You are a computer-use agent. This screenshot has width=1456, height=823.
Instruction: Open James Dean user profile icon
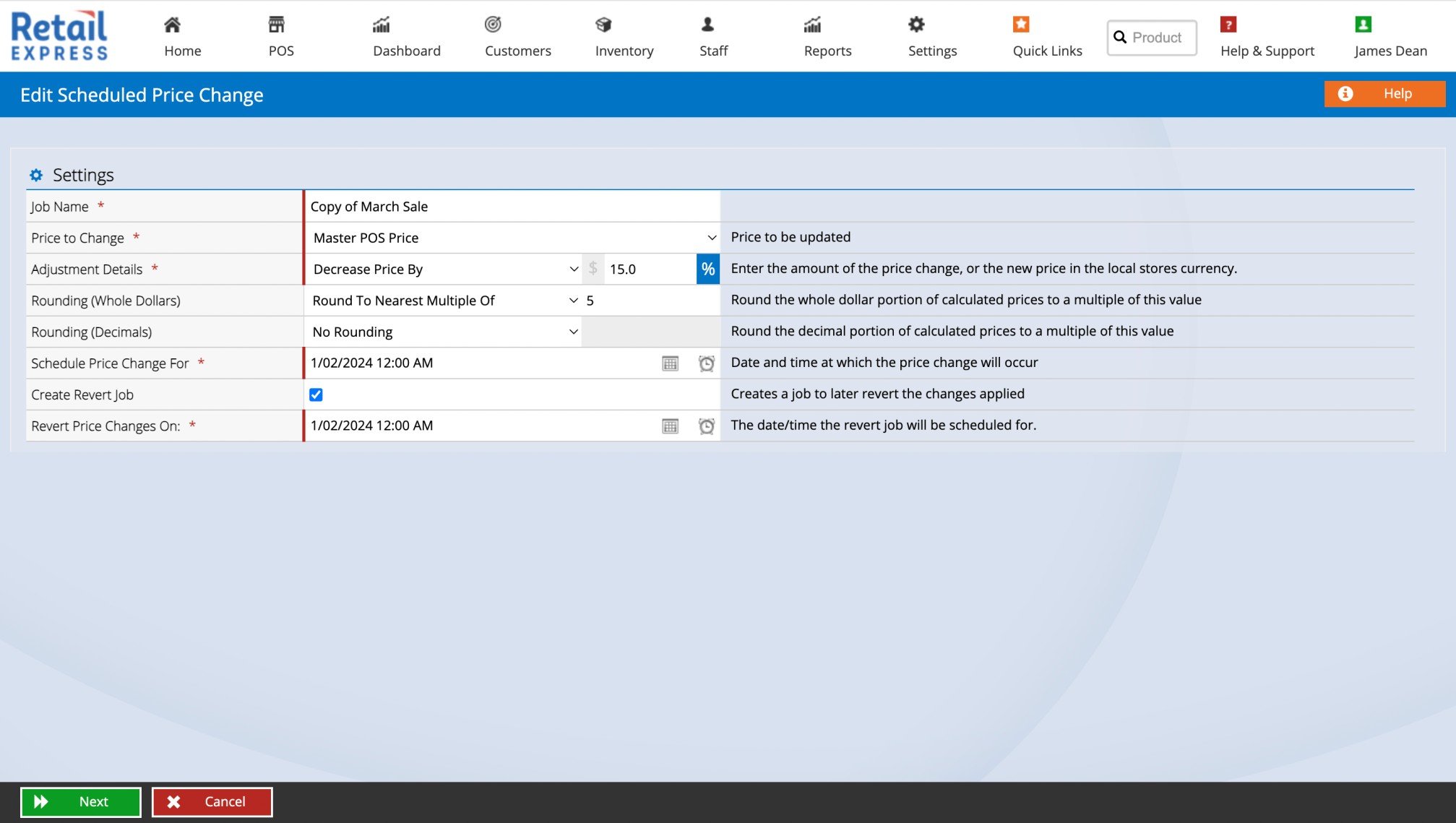[x=1363, y=25]
